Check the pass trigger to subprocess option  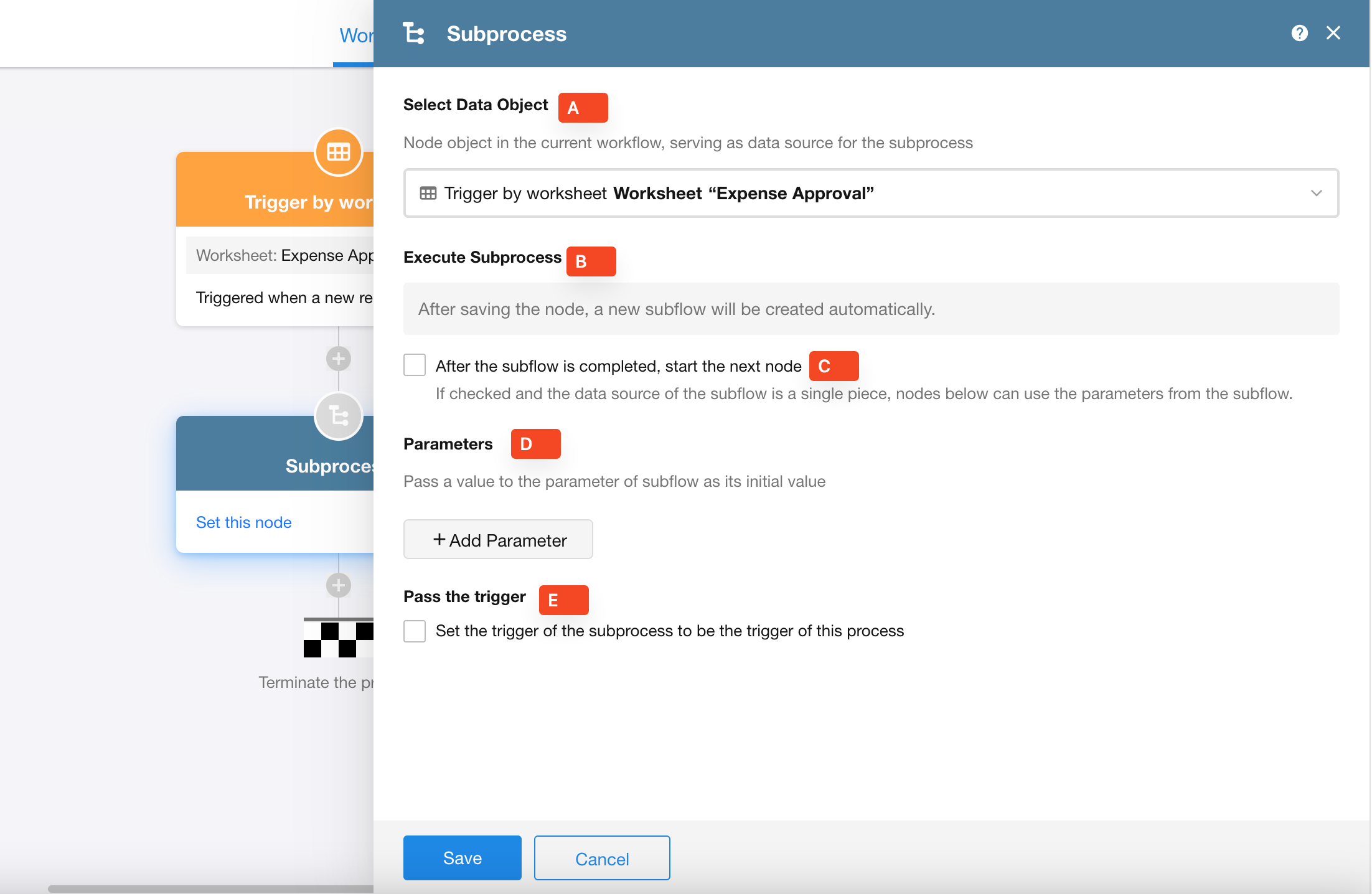[x=415, y=631]
